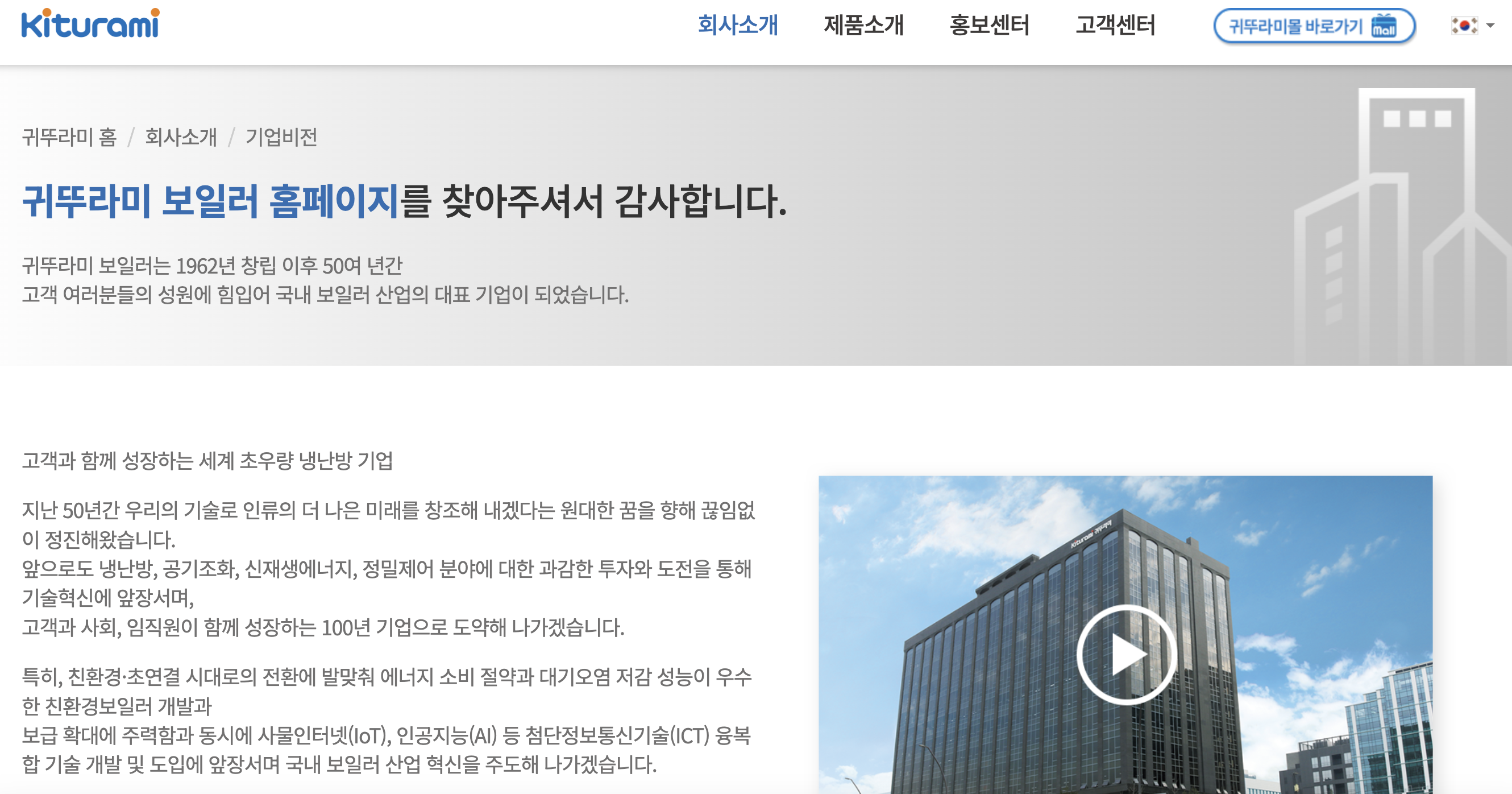Expand the language dropdown arrow

(x=1490, y=25)
